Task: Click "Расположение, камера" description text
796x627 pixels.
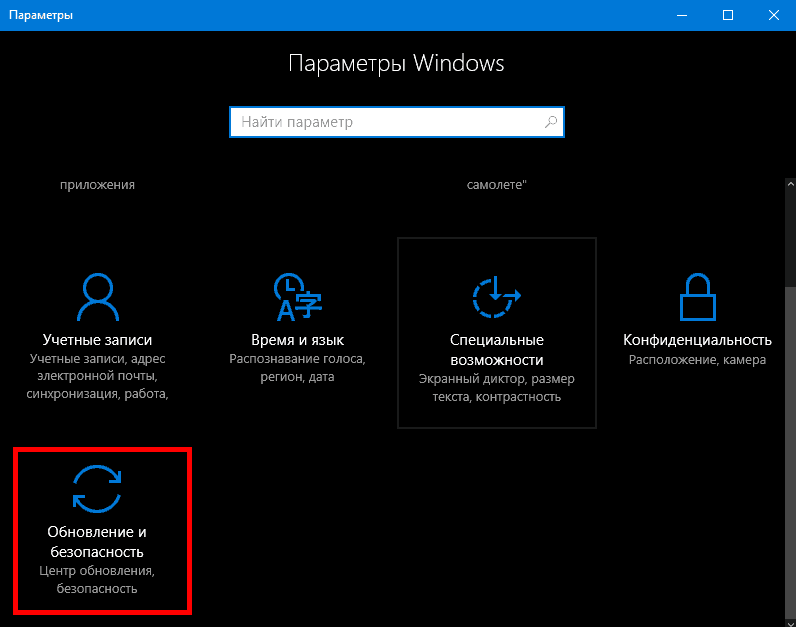Action: (698, 359)
